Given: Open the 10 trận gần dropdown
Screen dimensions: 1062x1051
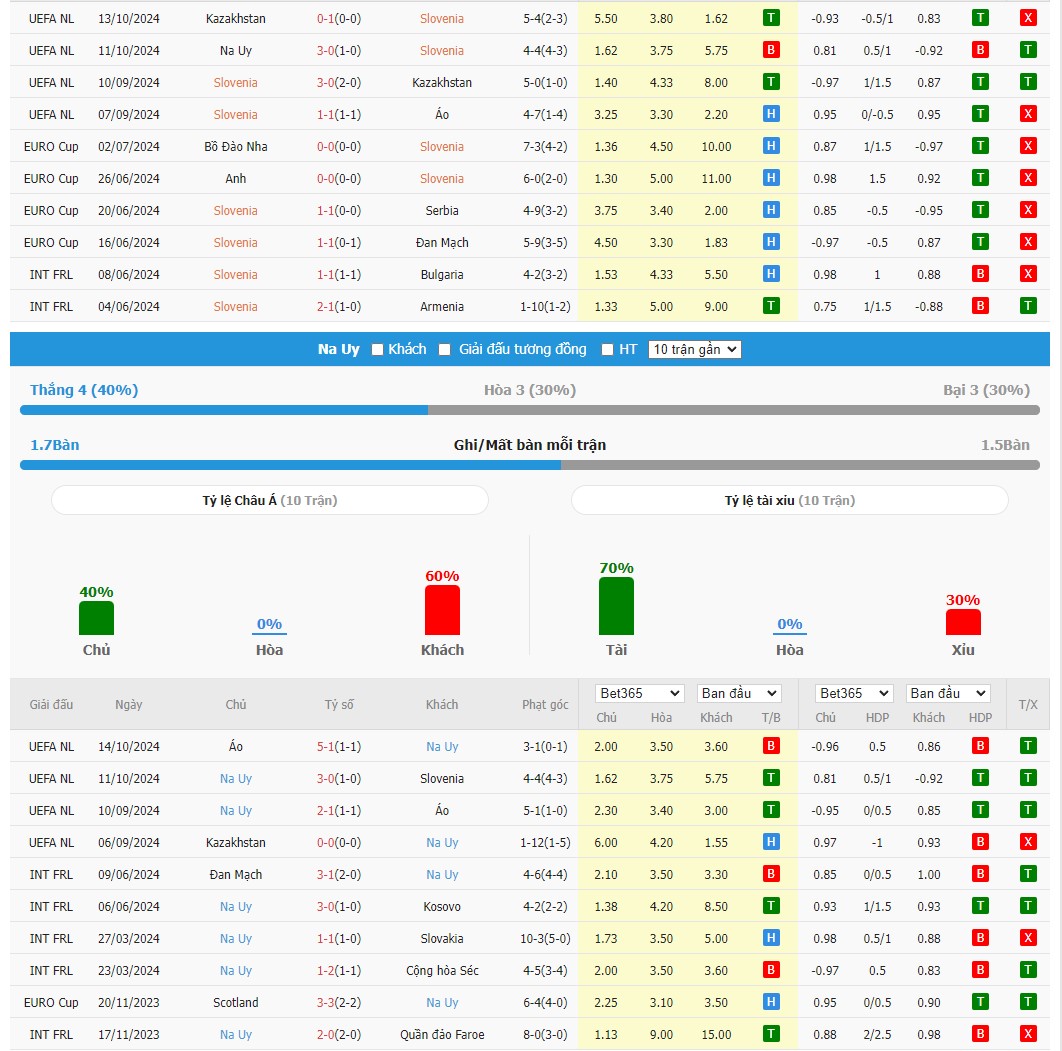Looking at the screenshot, I should tap(694, 349).
